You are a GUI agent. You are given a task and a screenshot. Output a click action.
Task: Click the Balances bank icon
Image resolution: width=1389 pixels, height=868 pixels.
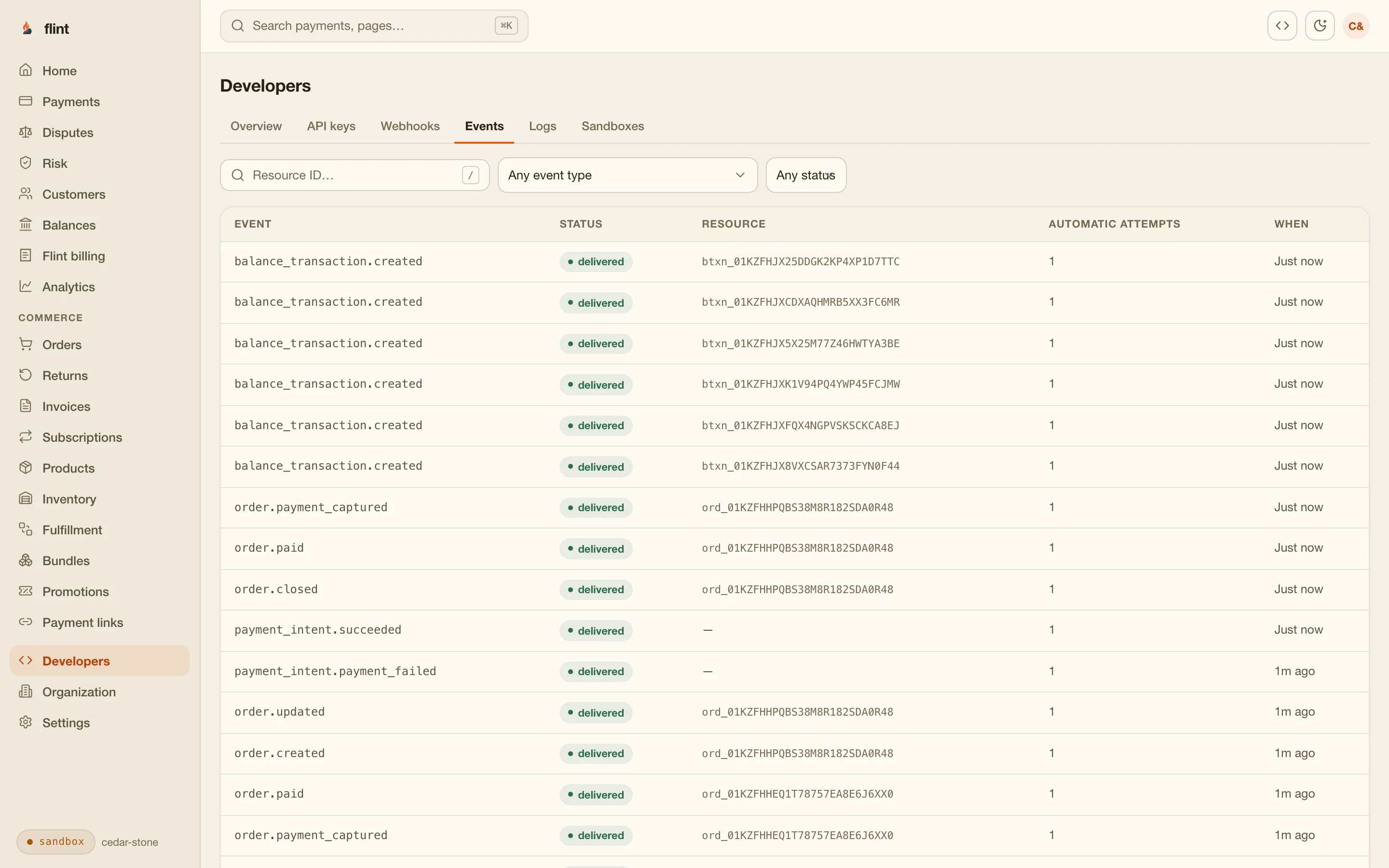[x=25, y=224]
